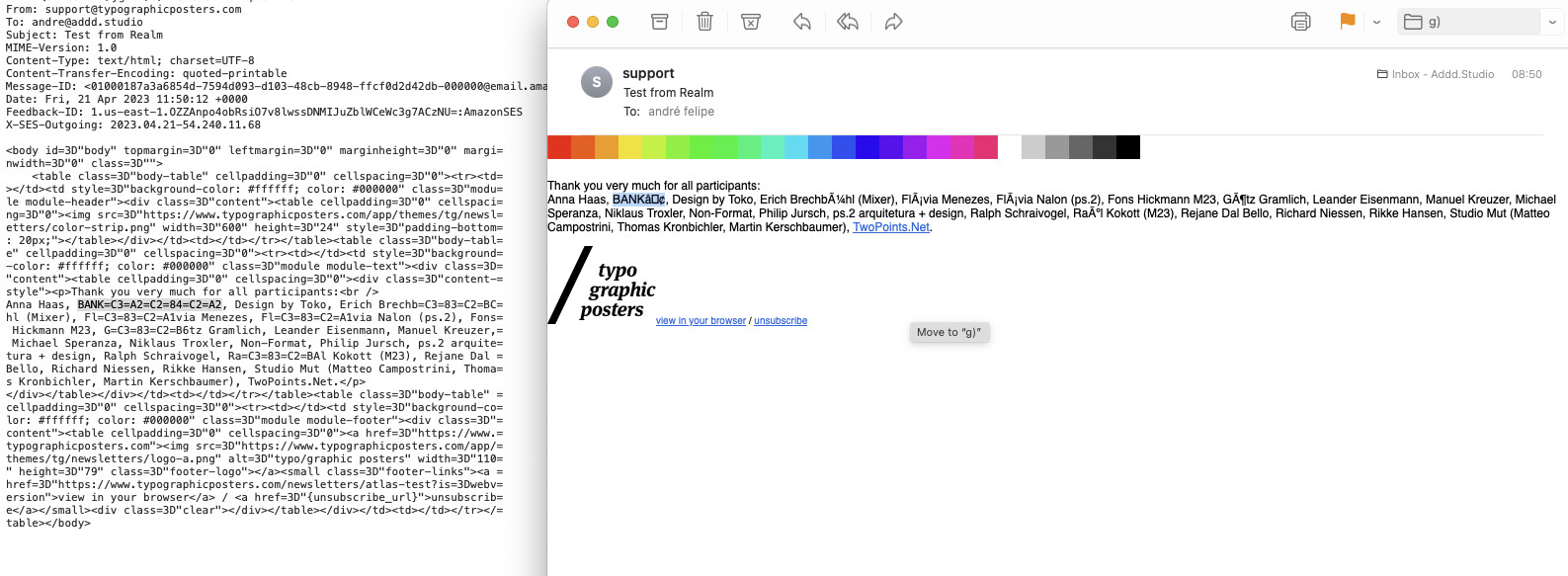The height and width of the screenshot is (576, 1568).
Task: Click the "Inbox - Addd.Studio" mailbox label
Action: click(x=1442, y=74)
